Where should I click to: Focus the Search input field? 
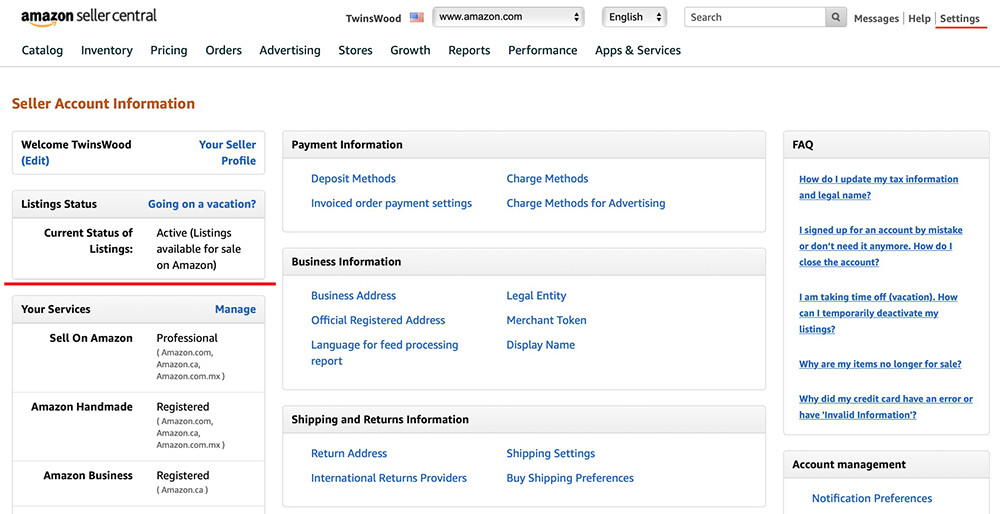click(x=754, y=18)
